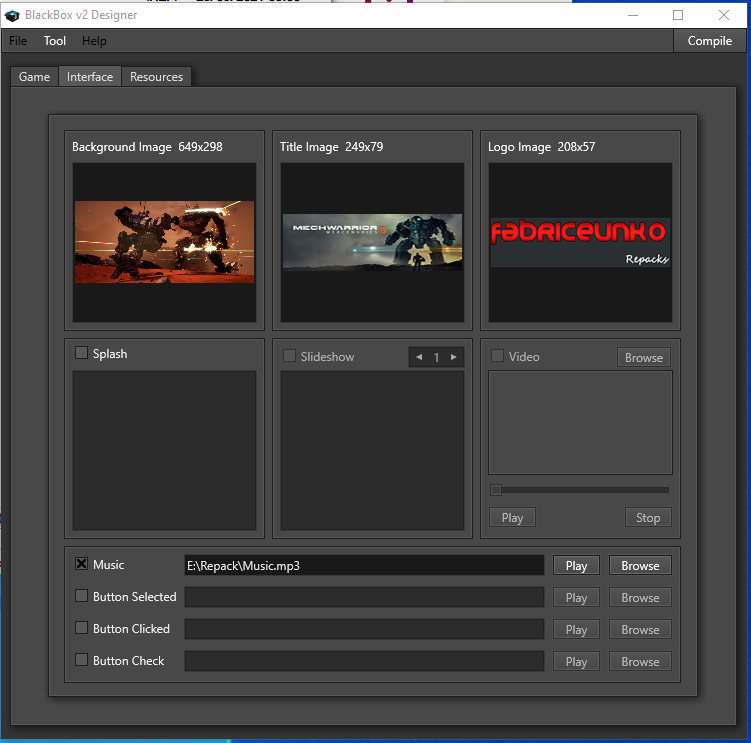Browse for Button Clicked sound
Image resolution: width=751 pixels, height=743 pixels.
(x=640, y=629)
